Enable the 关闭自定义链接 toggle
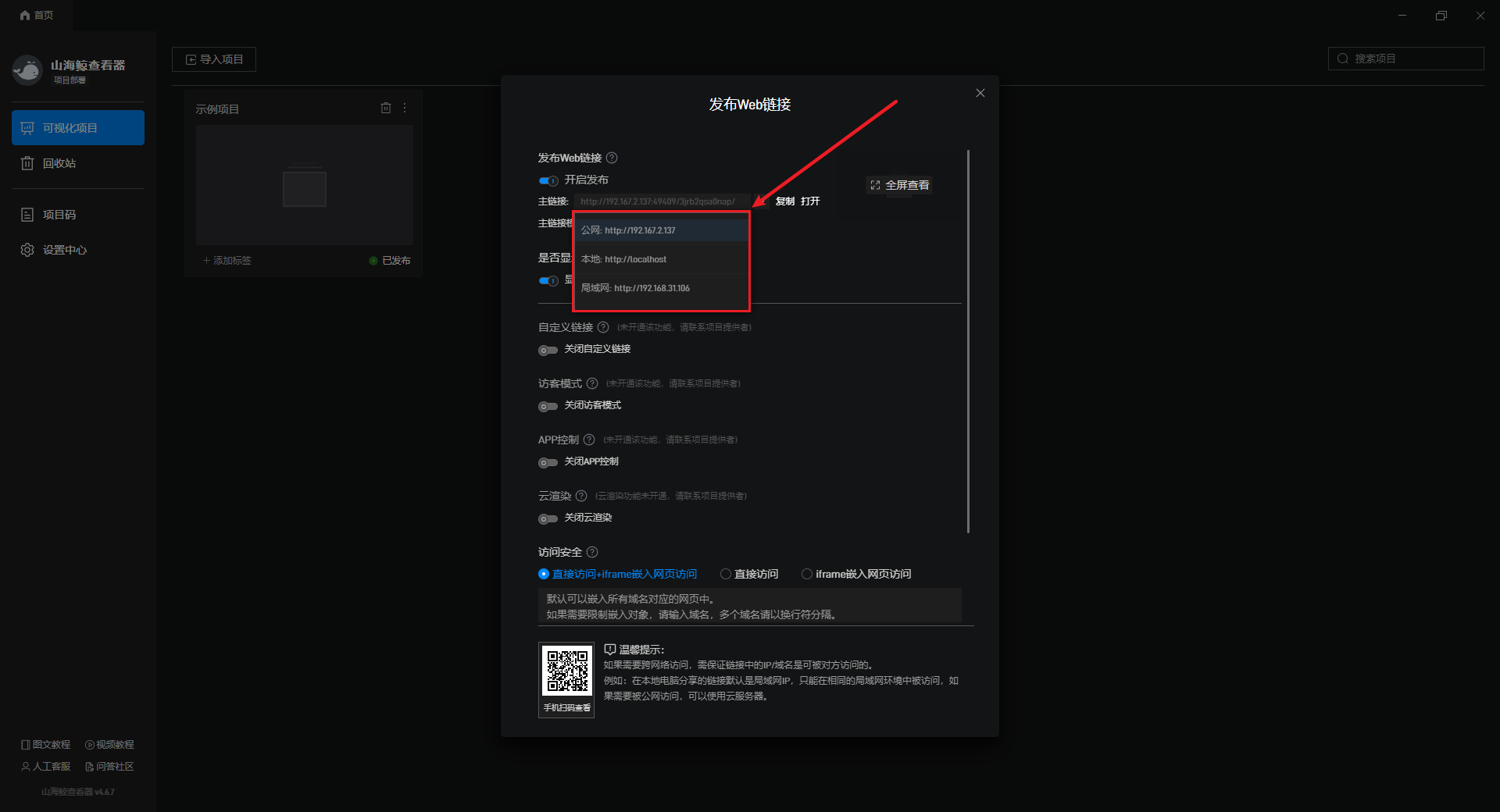The height and width of the screenshot is (812, 1500). (x=548, y=350)
